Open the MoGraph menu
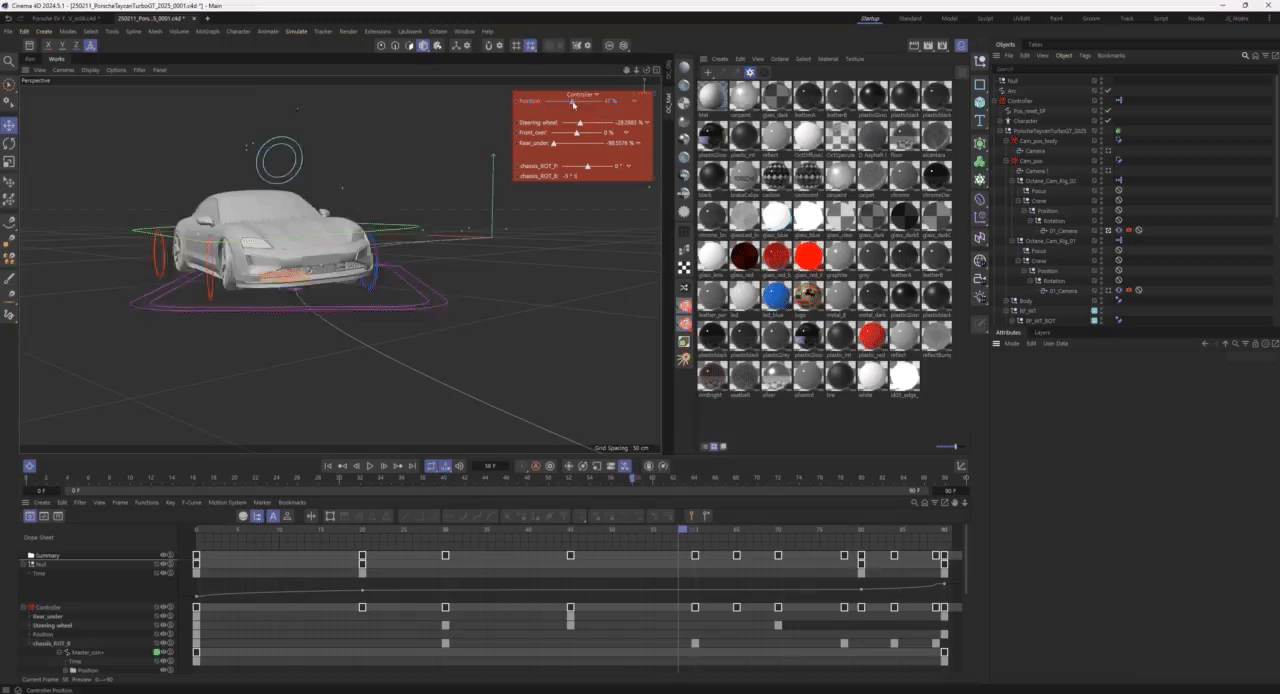1280x694 pixels. tap(207, 31)
